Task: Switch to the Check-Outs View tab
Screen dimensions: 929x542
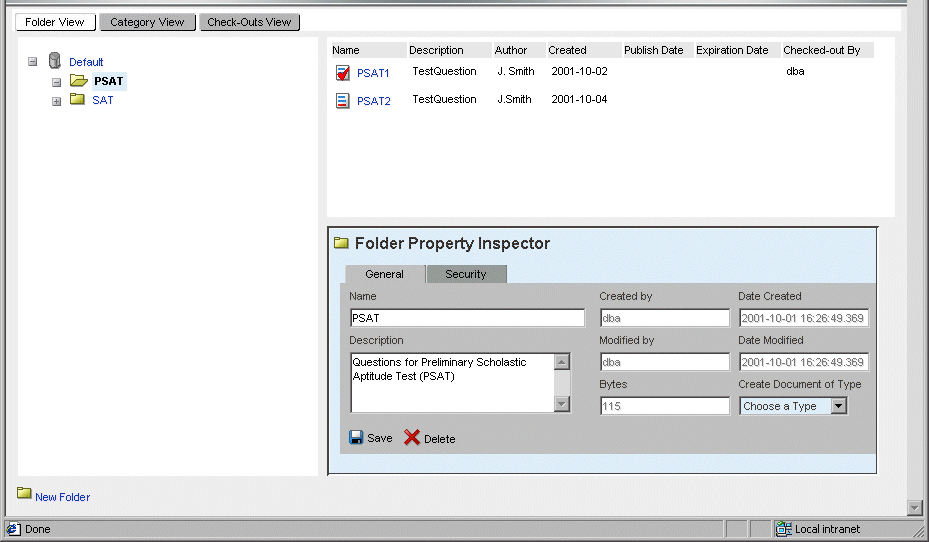Action: click(249, 22)
